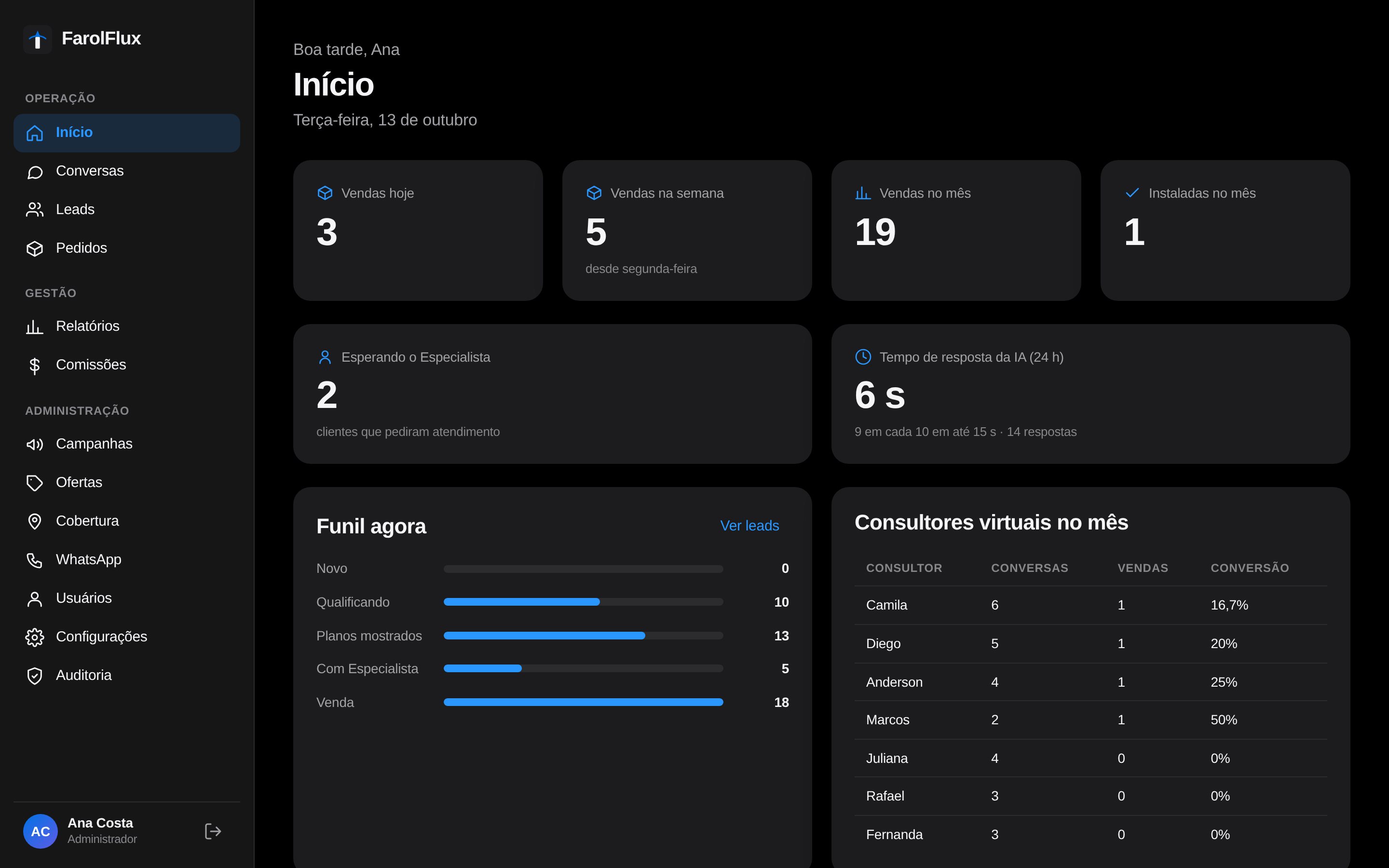Click the checkmark icon in Instaladas no mês
The height and width of the screenshot is (868, 1389).
pyautogui.click(x=1132, y=193)
